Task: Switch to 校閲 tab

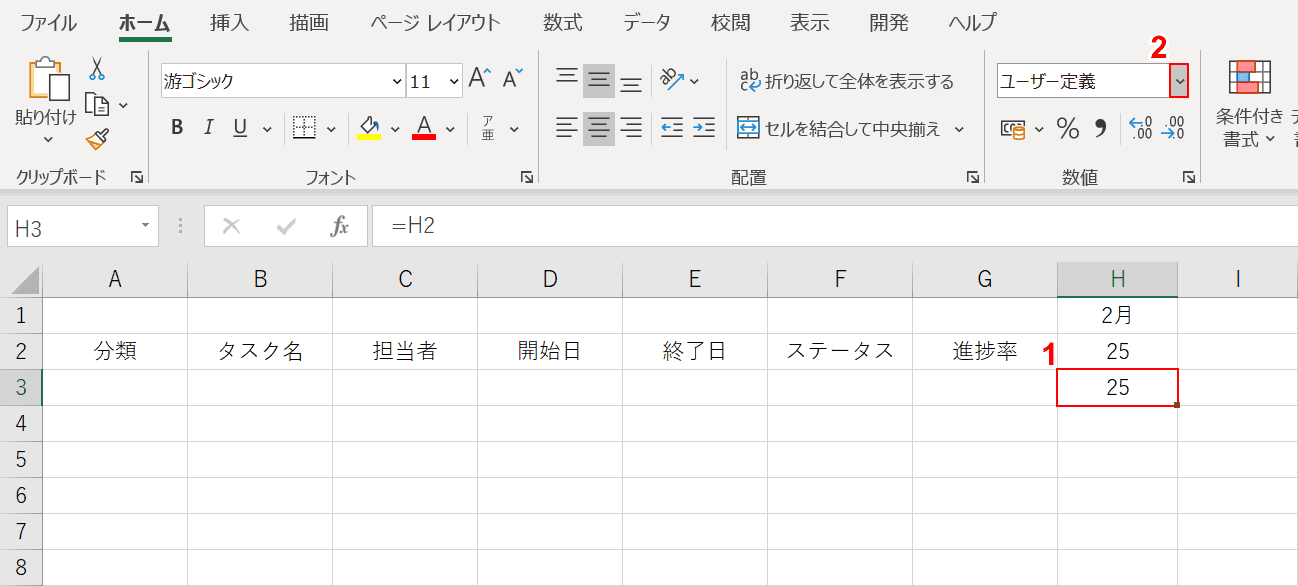Action: click(x=730, y=22)
